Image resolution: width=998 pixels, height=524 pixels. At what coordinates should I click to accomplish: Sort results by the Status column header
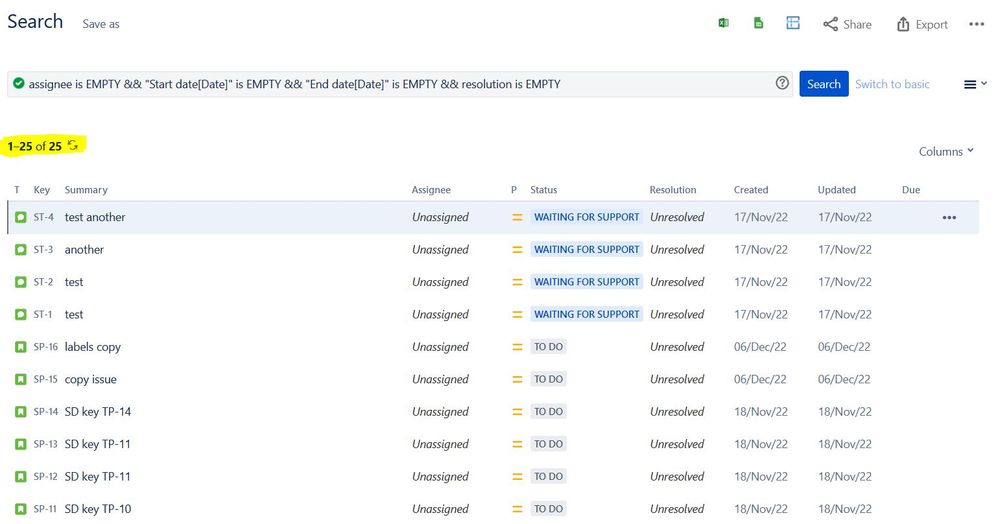pos(544,190)
